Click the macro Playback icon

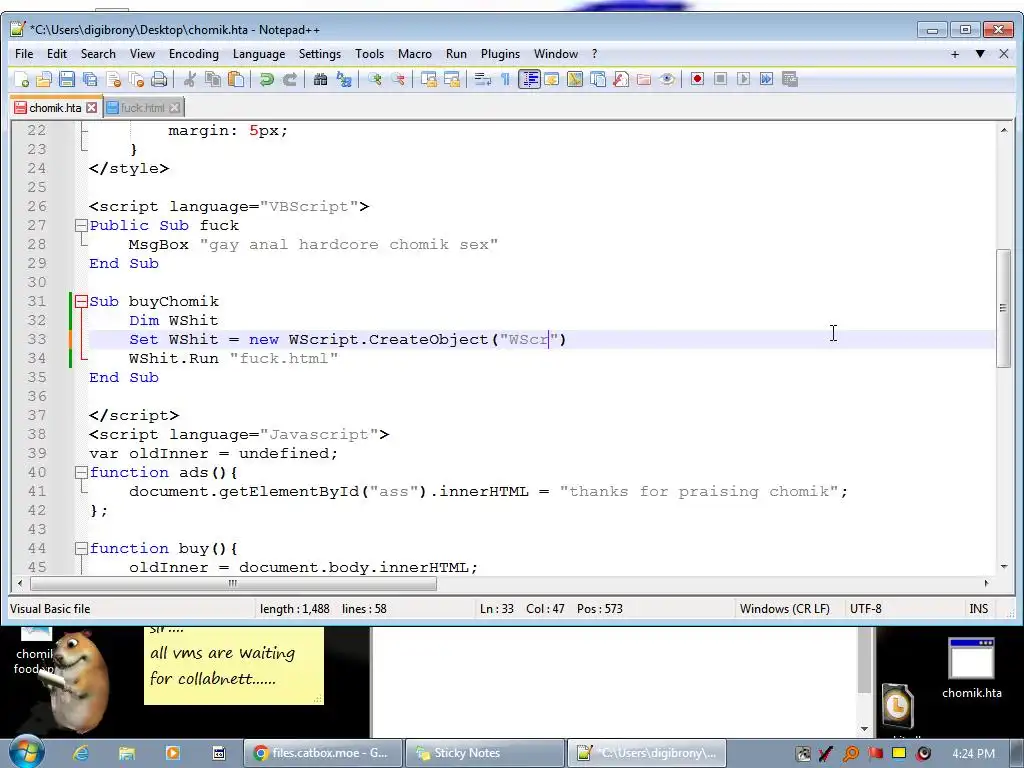(x=743, y=80)
